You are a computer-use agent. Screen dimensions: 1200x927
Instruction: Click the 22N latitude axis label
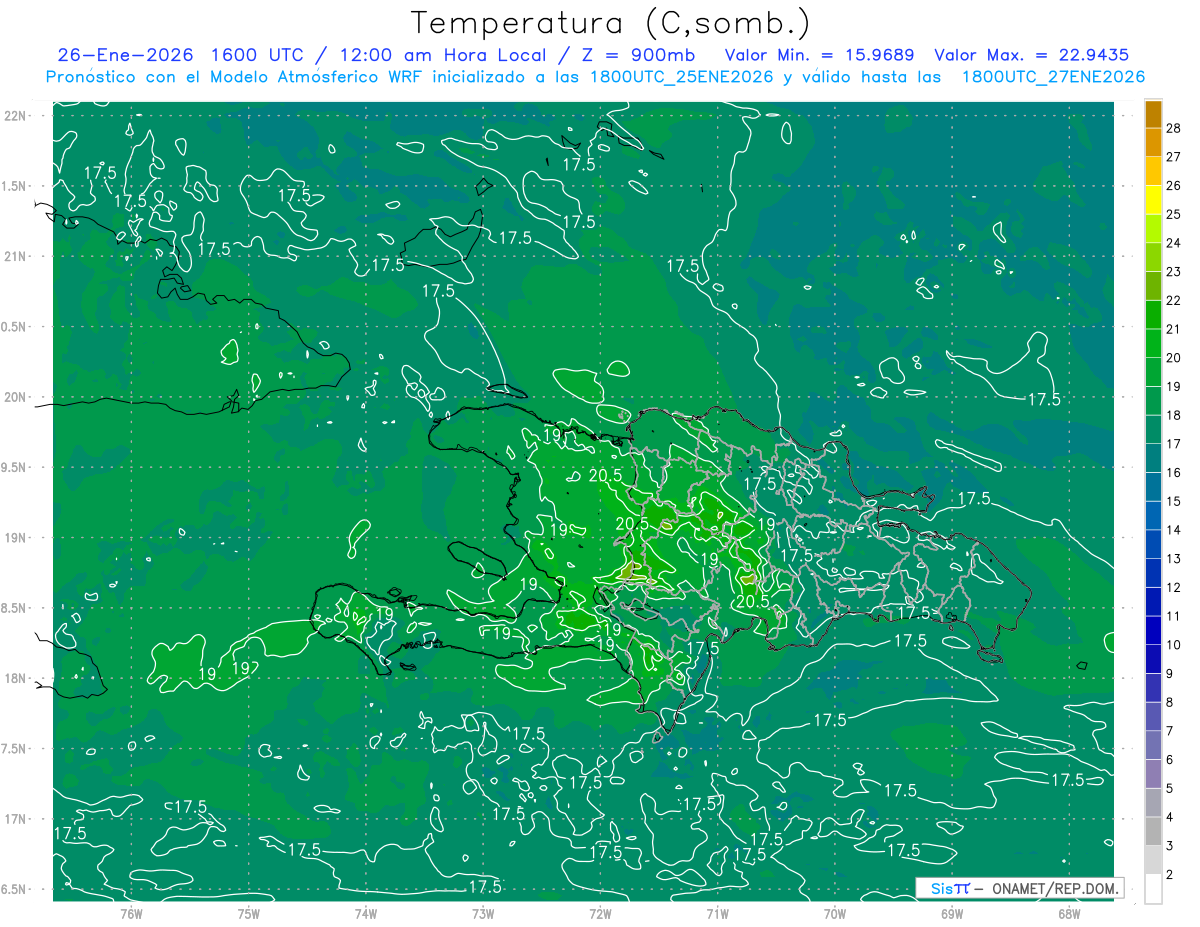tap(16, 116)
